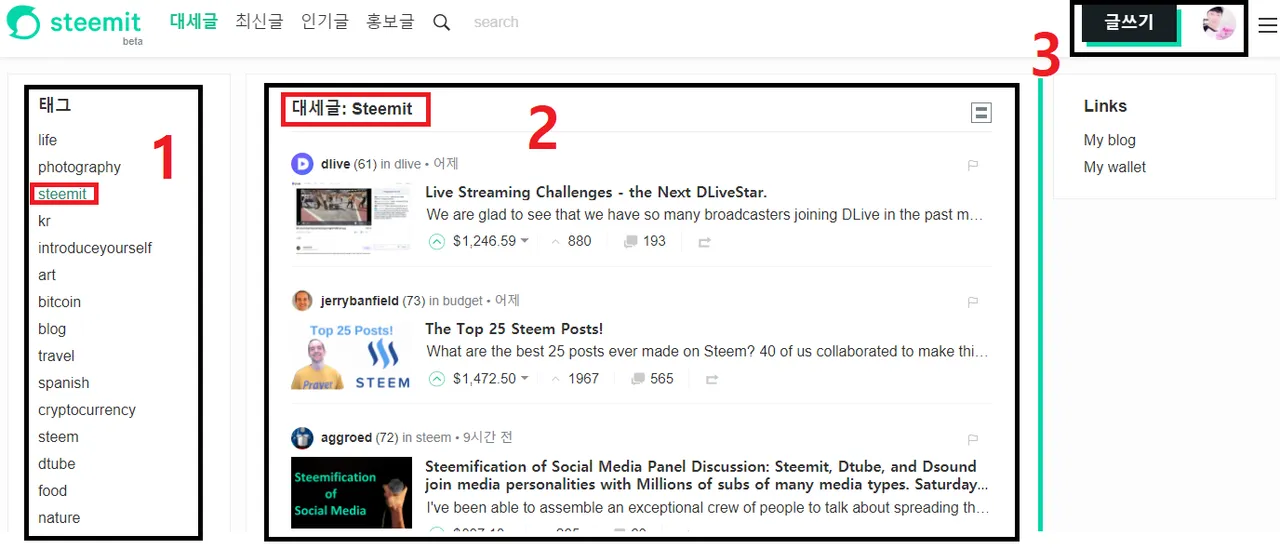Flag the aggroed post
The width and height of the screenshot is (1280, 551).
click(973, 439)
